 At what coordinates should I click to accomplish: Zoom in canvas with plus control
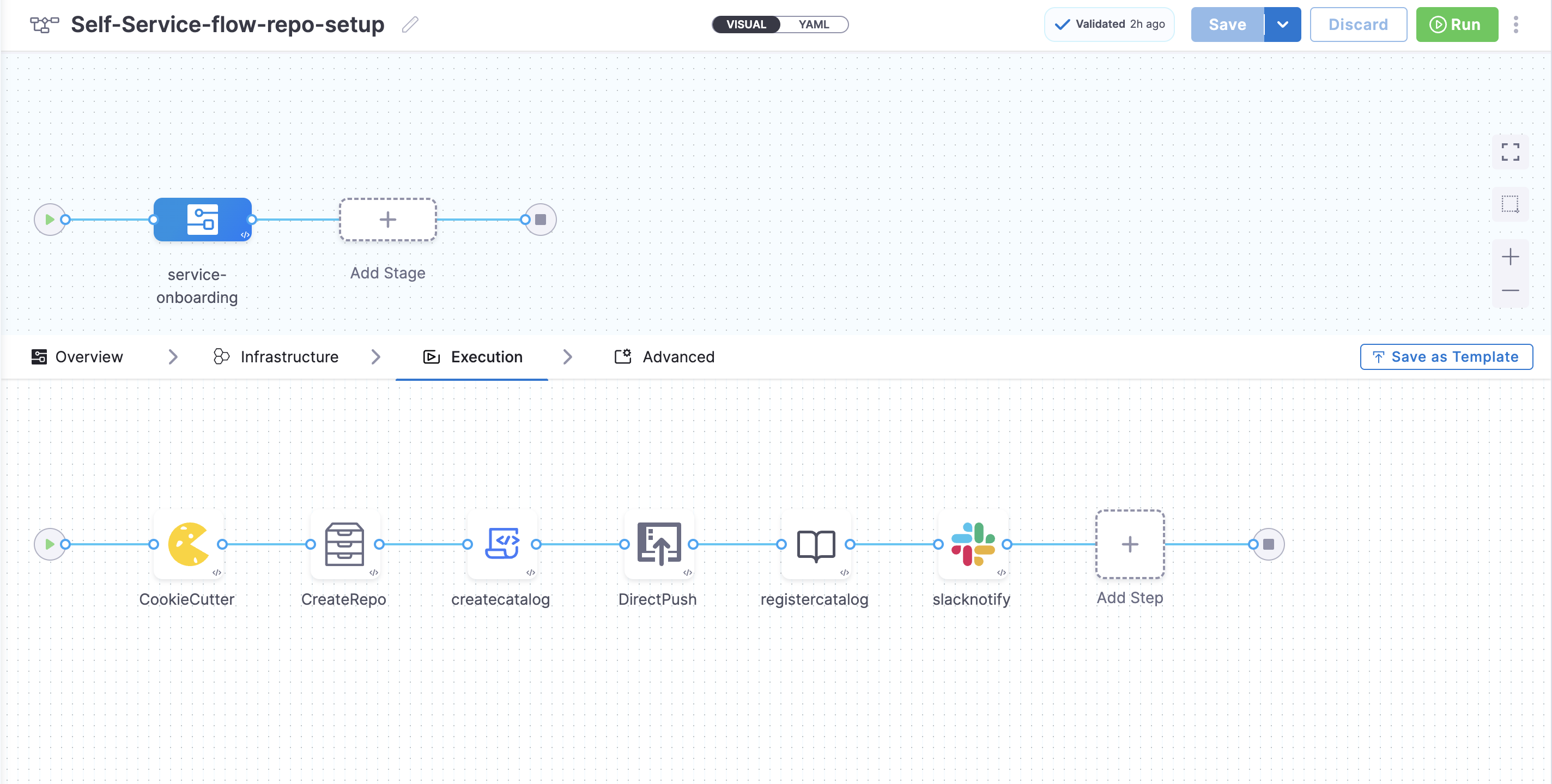(1509, 257)
